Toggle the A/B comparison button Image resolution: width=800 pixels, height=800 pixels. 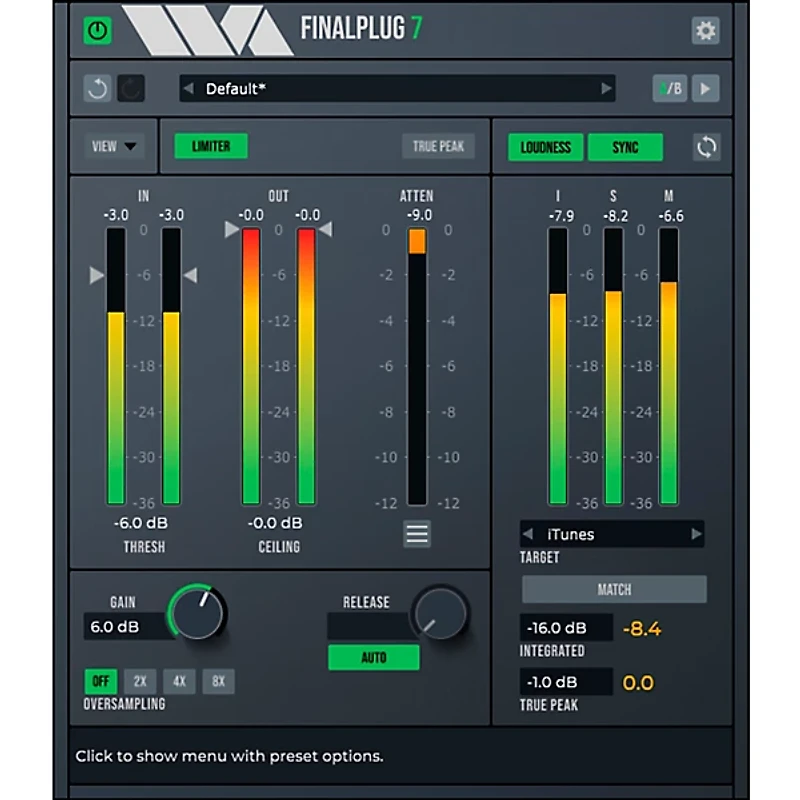click(669, 89)
